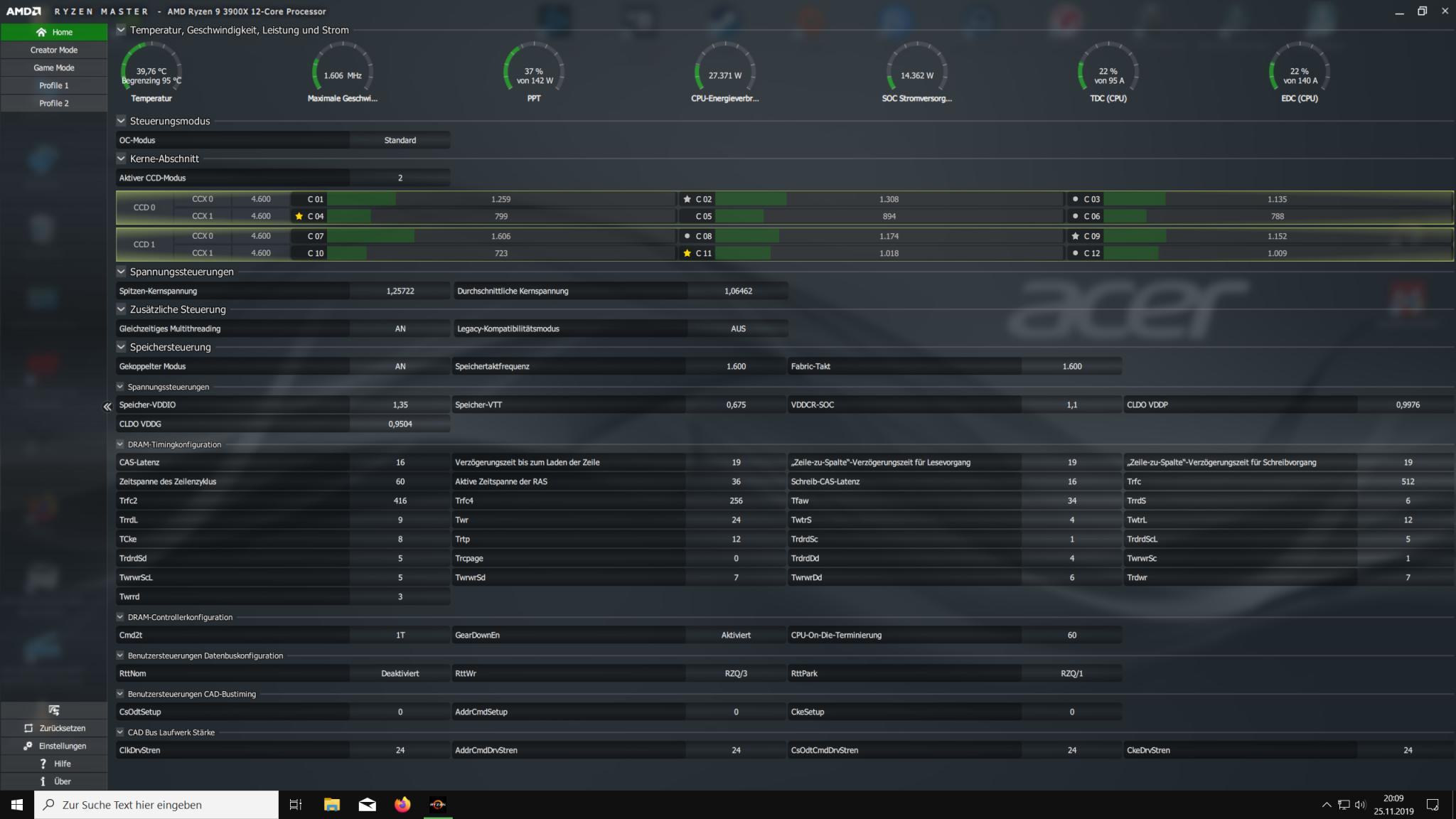The height and width of the screenshot is (819, 1456).
Task: Open Einstellungen settings
Action: coord(54,746)
